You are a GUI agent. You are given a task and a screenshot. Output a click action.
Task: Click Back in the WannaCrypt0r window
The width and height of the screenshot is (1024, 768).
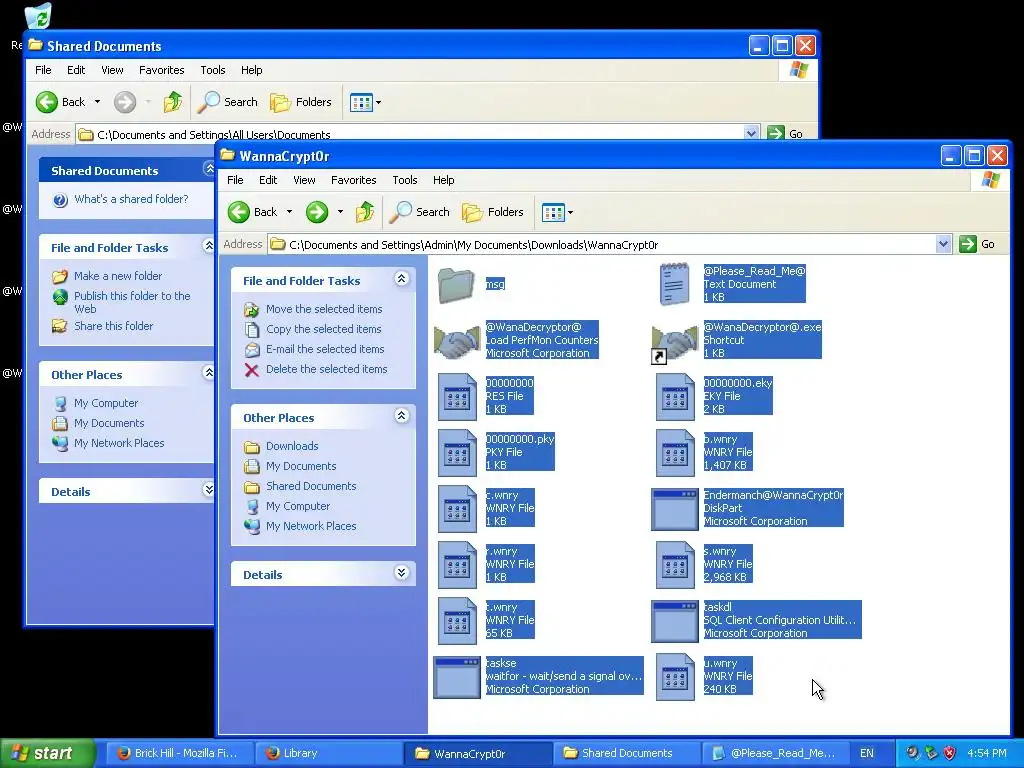[253, 212]
